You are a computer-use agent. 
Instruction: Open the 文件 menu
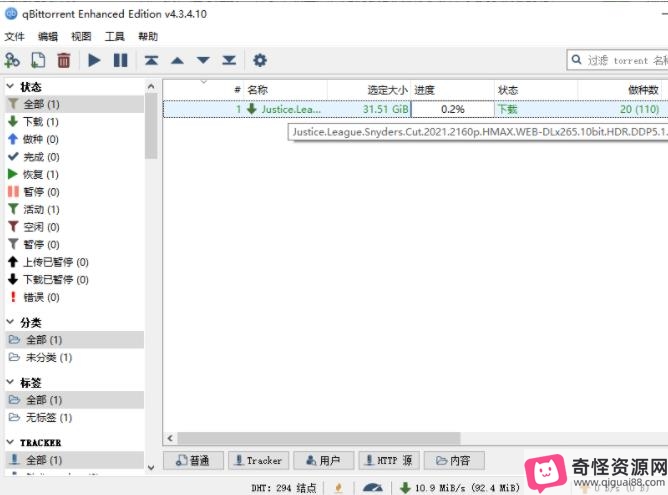14,37
